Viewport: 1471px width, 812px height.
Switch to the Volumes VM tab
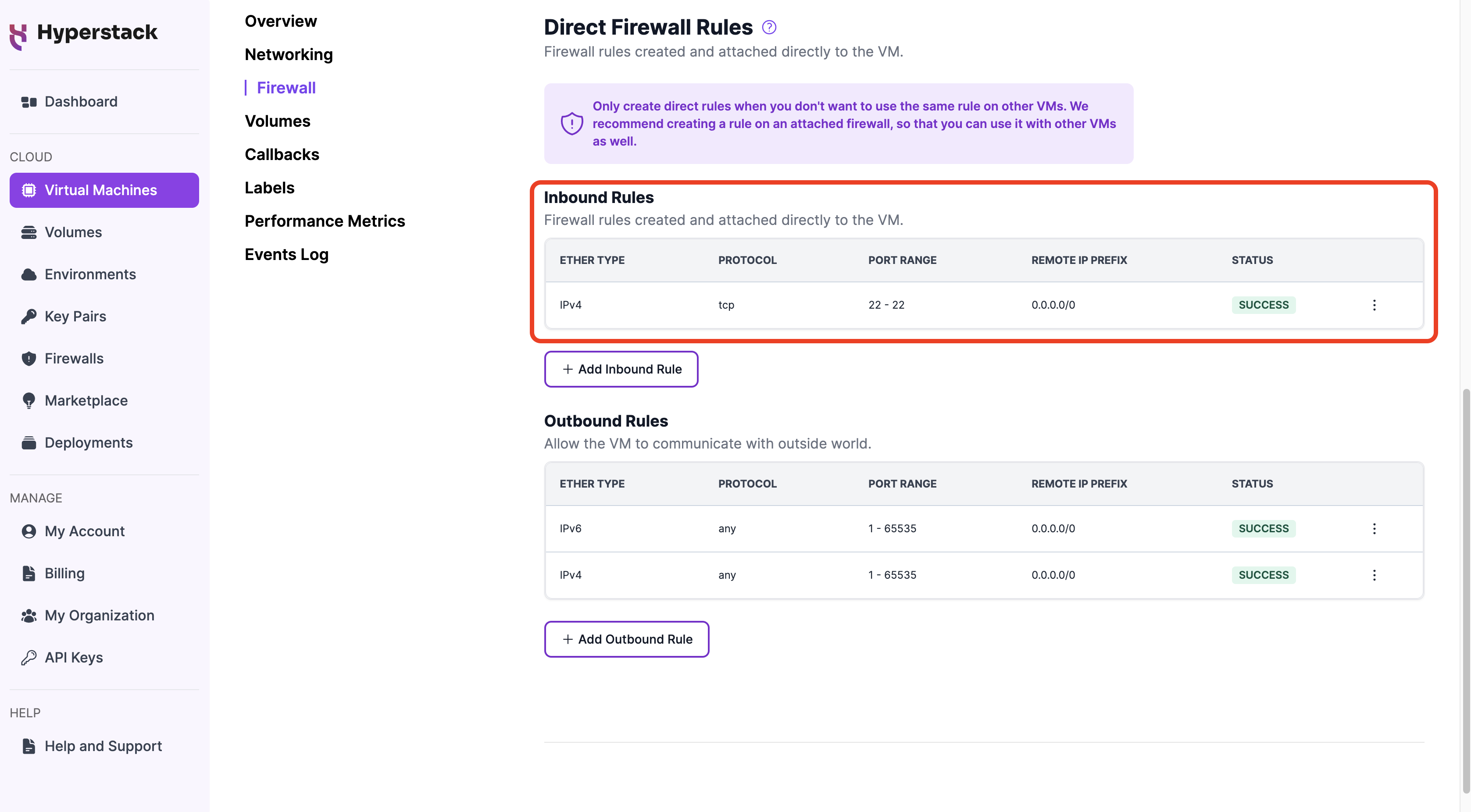pos(278,121)
